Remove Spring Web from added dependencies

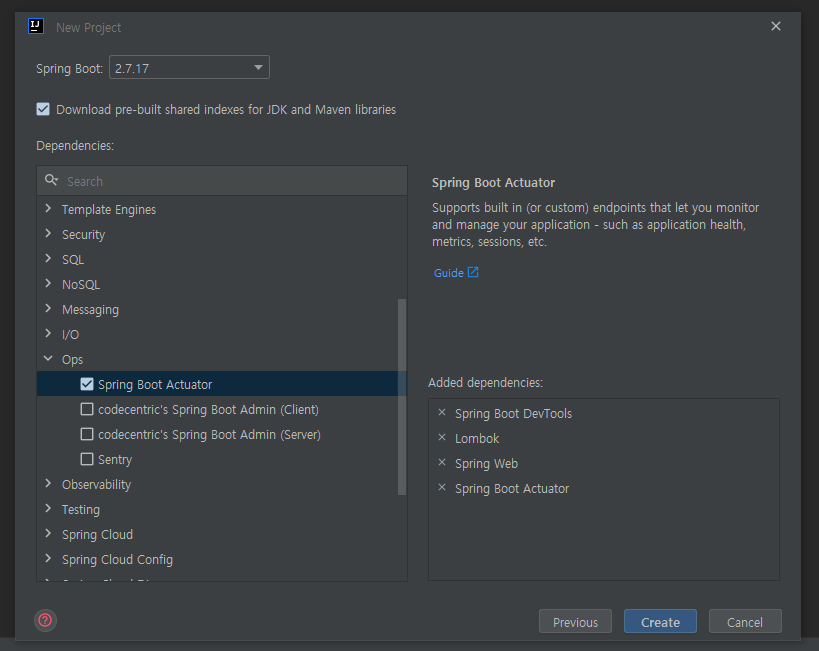point(442,462)
